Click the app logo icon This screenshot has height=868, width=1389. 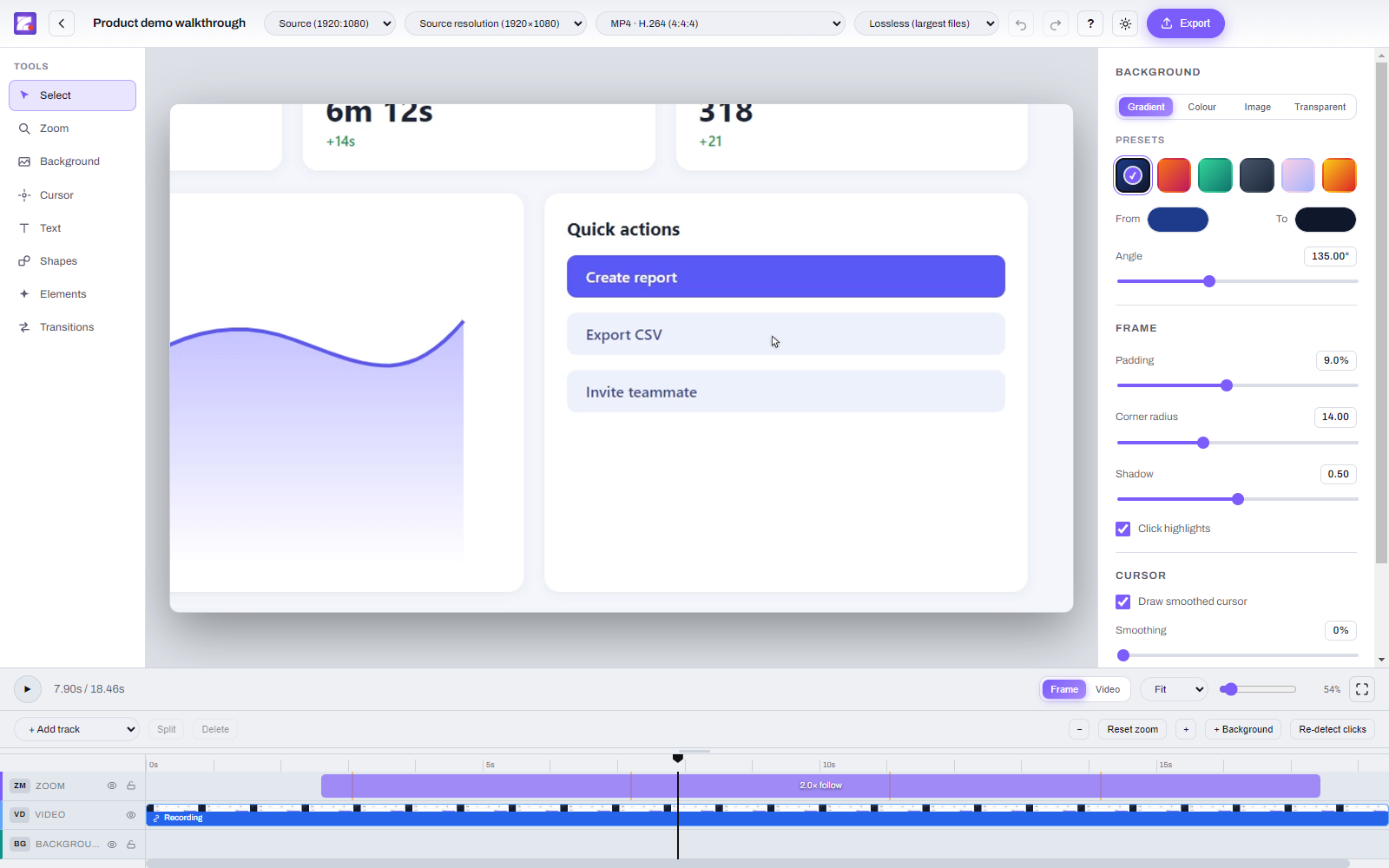pyautogui.click(x=25, y=23)
